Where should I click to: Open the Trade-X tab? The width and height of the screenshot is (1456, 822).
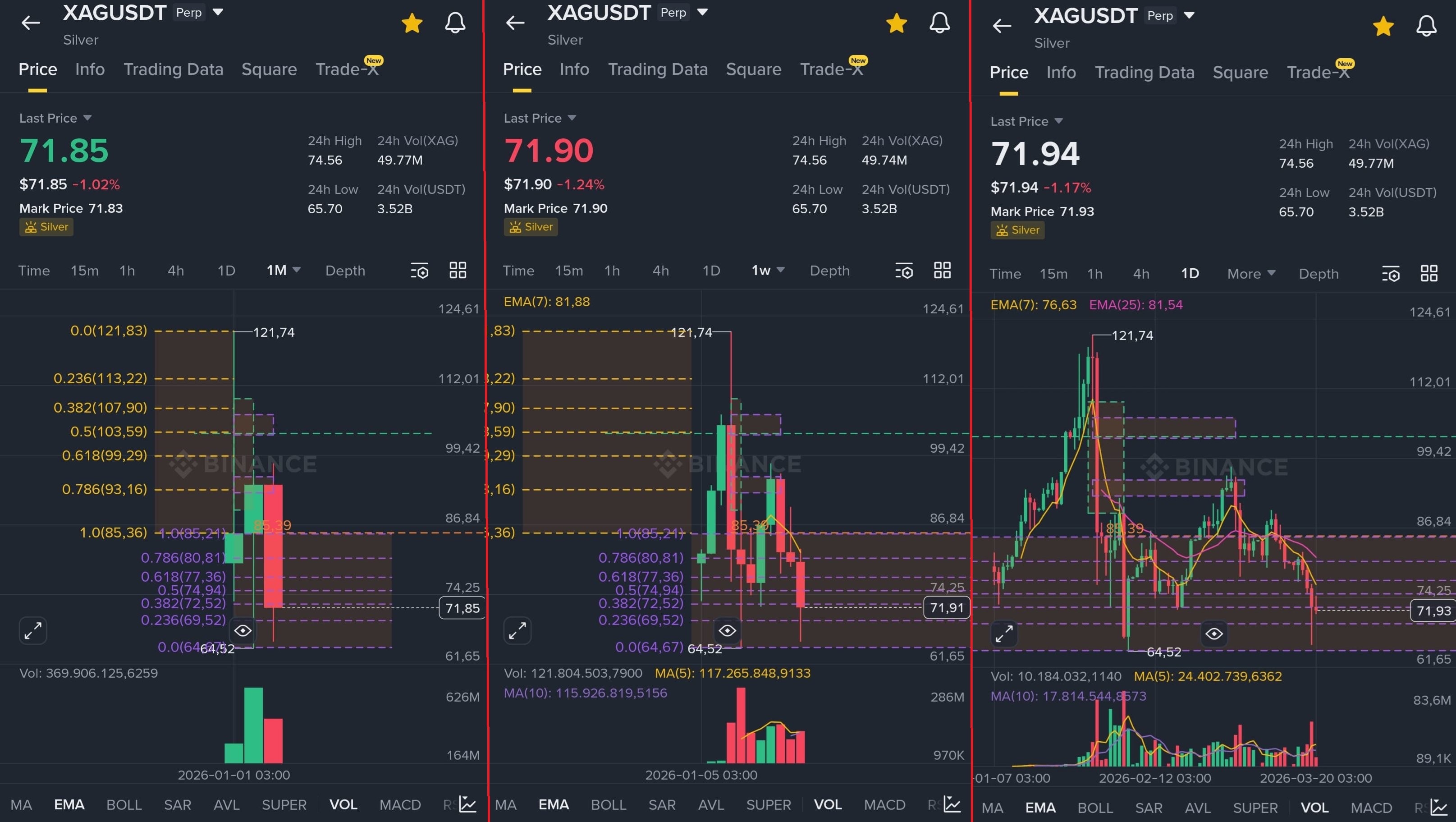pyautogui.click(x=346, y=69)
